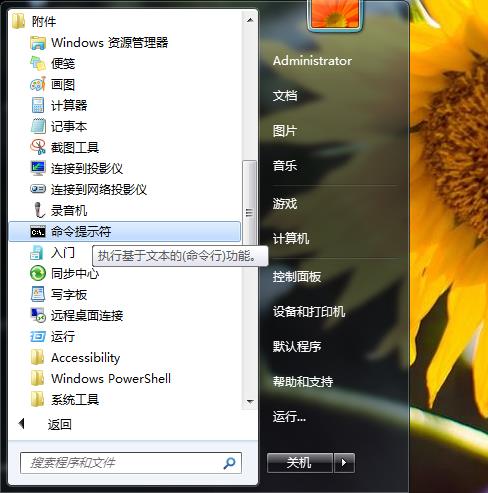This screenshot has height=493, width=488.
Task: Open the 画图 paint icon
Action: pos(38,84)
